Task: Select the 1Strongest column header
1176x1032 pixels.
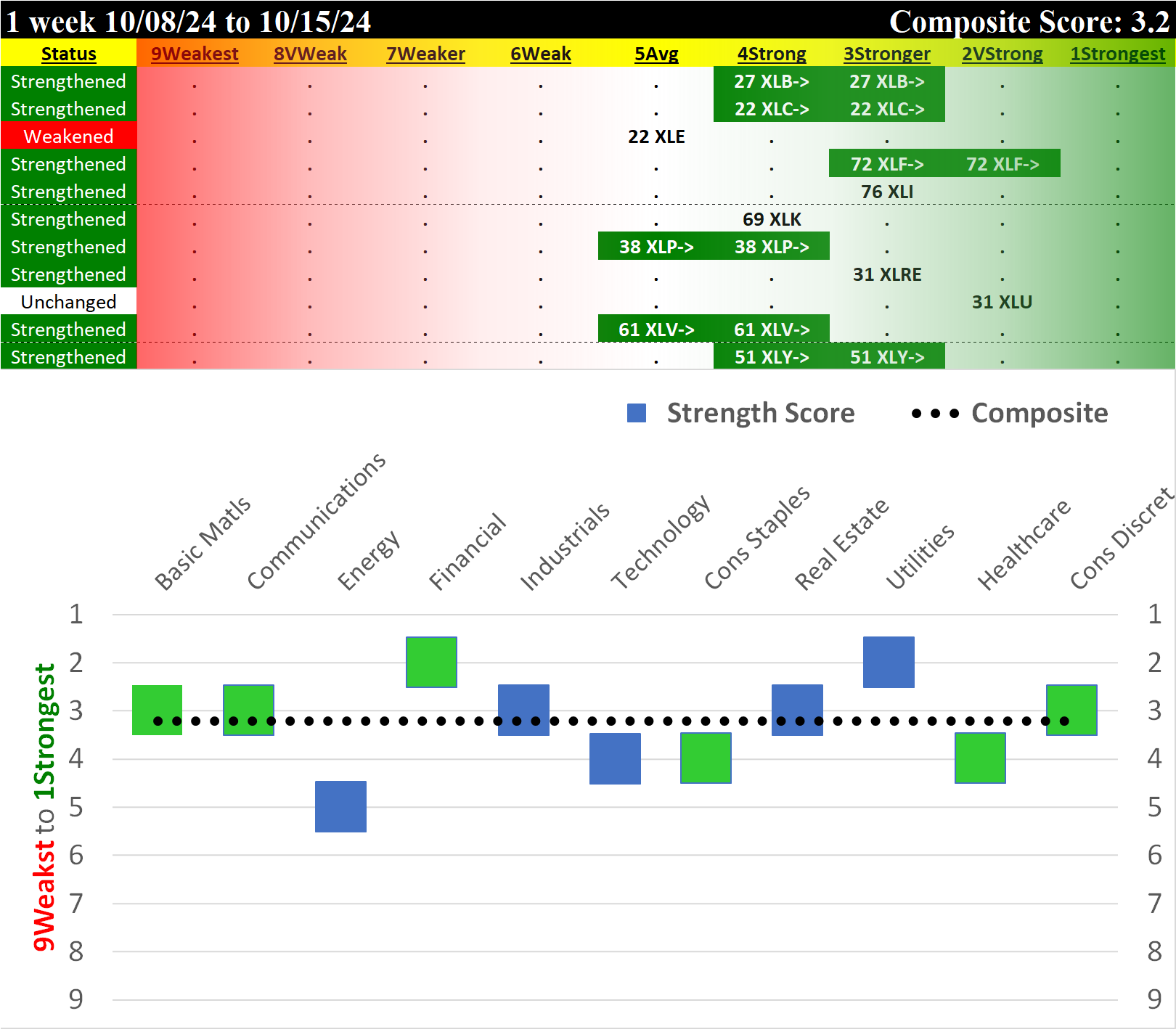Action: point(1118,54)
